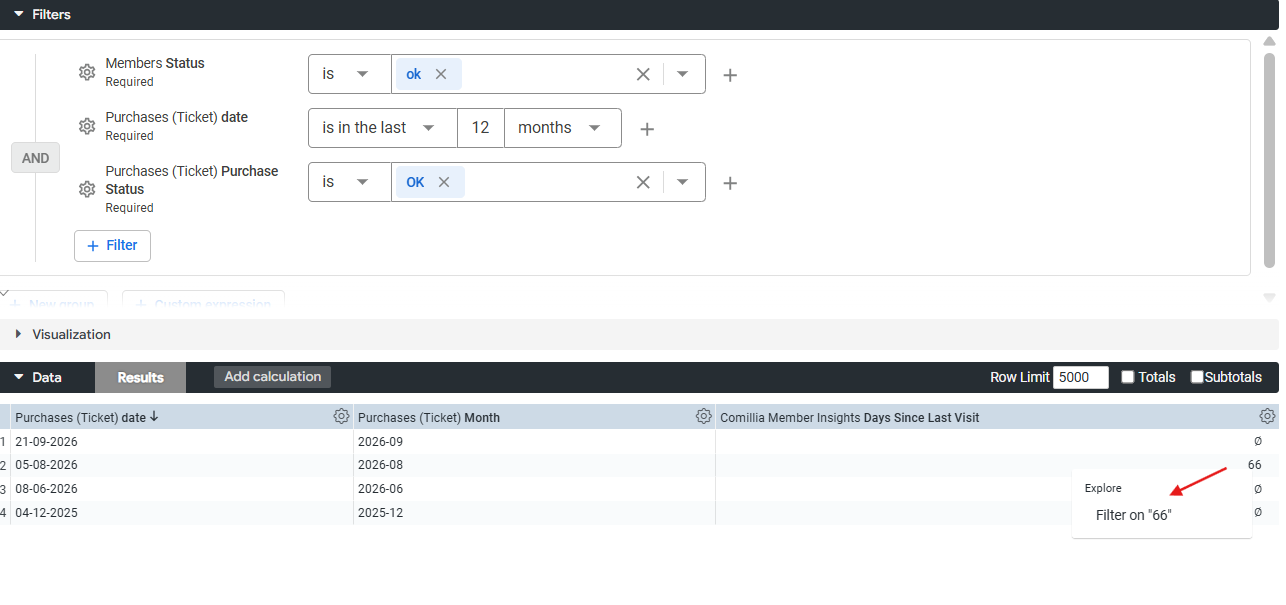Image resolution: width=1286 pixels, height=605 pixels.
Task: Enable the Totals checkbox
Action: point(1128,377)
